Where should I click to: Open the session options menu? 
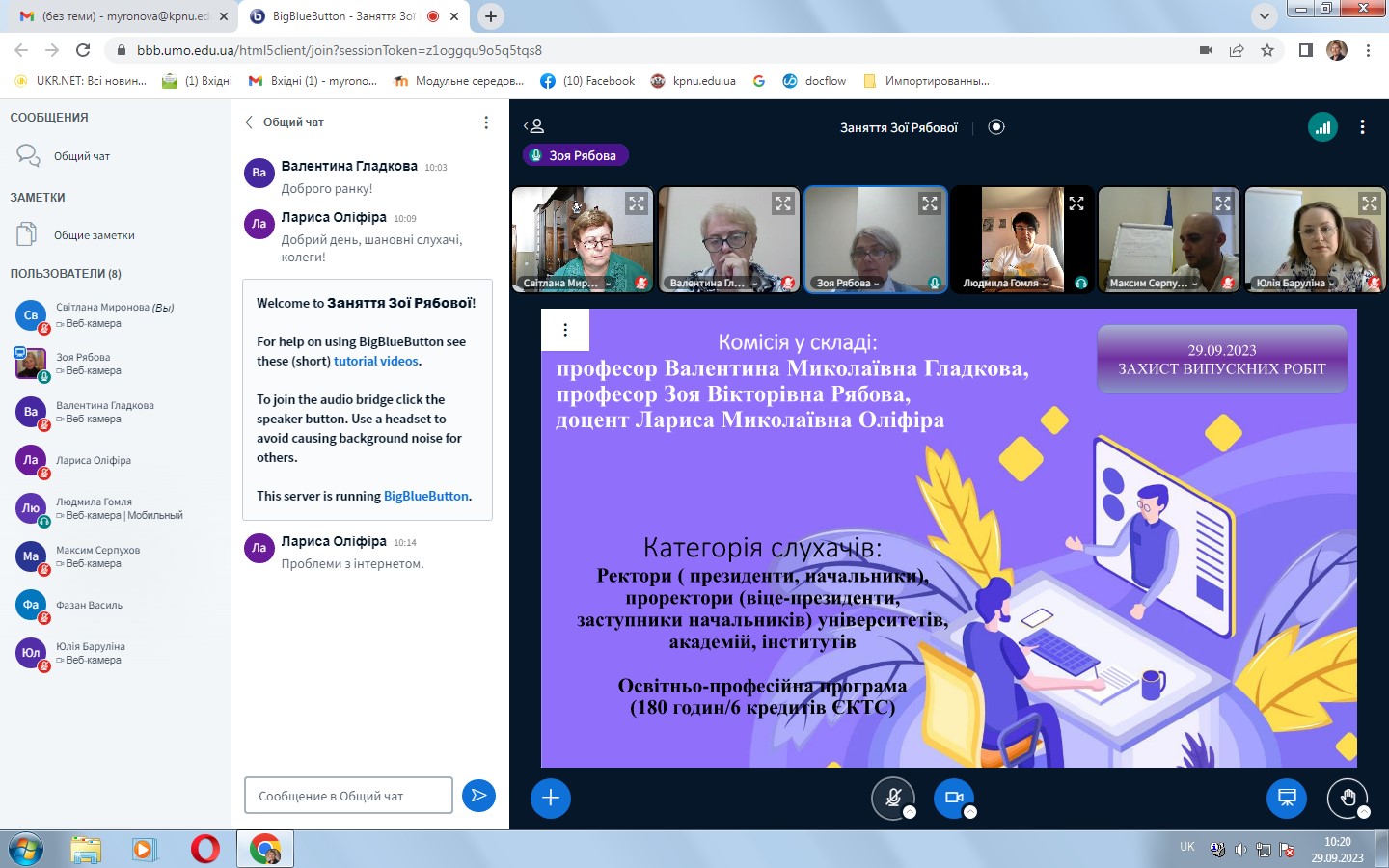(1362, 127)
